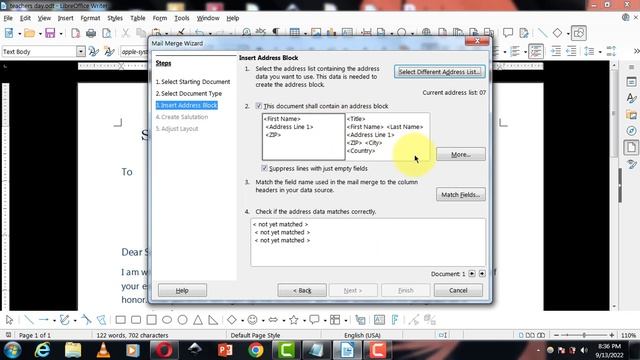Expand the New document dropdown arrow

point(19,33)
